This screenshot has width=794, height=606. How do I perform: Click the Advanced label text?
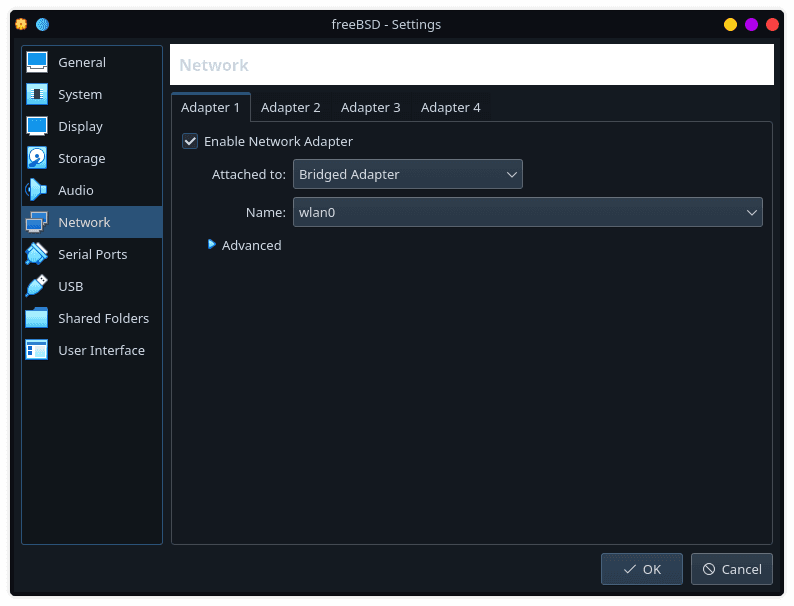pyautogui.click(x=252, y=245)
